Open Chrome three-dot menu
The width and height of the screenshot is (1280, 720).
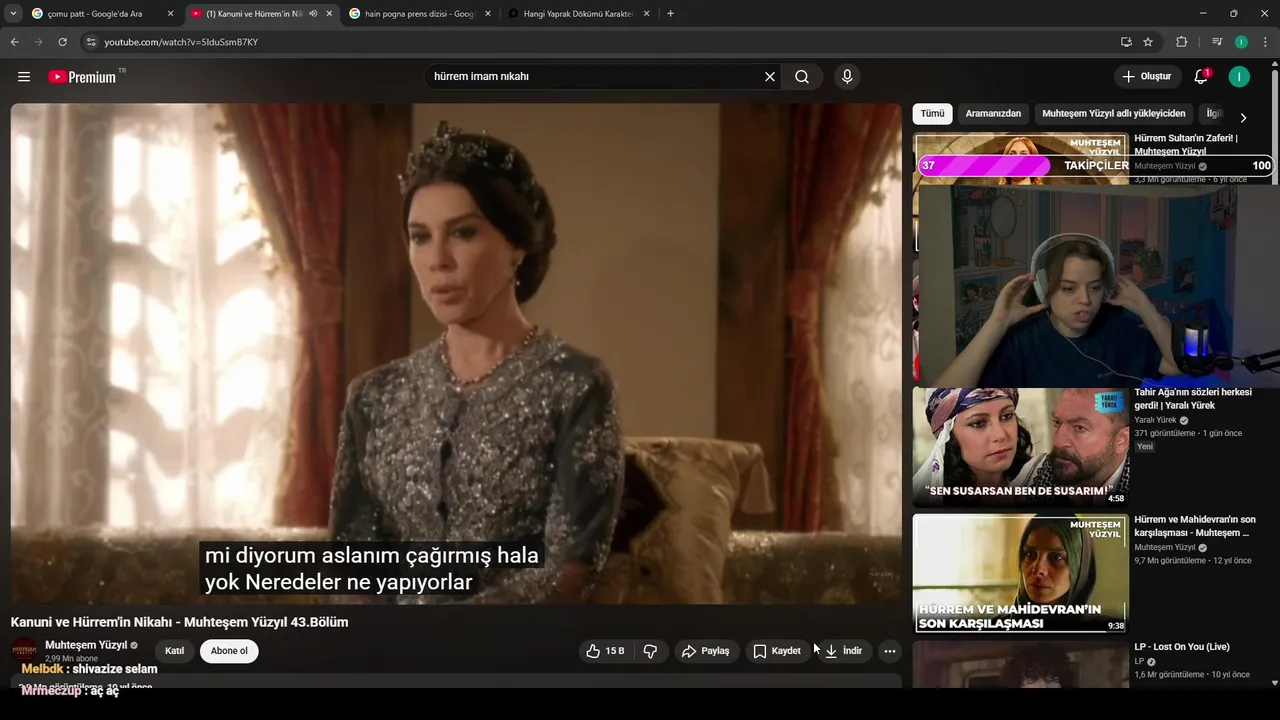(1266, 42)
